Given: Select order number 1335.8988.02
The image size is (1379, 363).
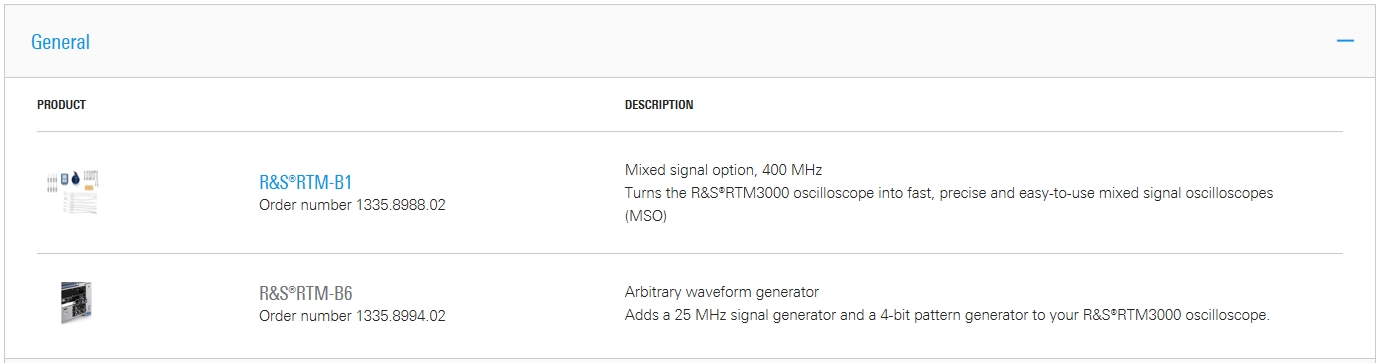Looking at the screenshot, I should pyautogui.click(x=400, y=205).
